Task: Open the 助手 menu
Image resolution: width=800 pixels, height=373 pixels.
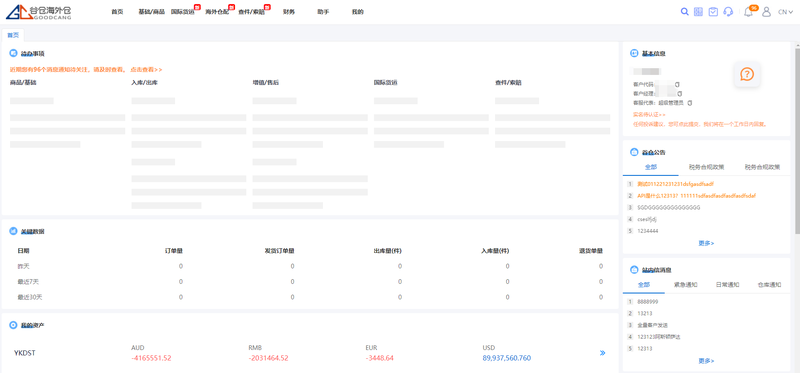Action: [x=323, y=12]
